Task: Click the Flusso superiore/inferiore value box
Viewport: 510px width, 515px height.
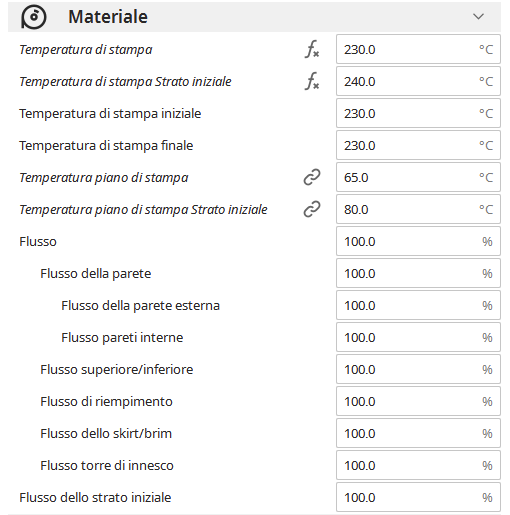Action: point(418,369)
